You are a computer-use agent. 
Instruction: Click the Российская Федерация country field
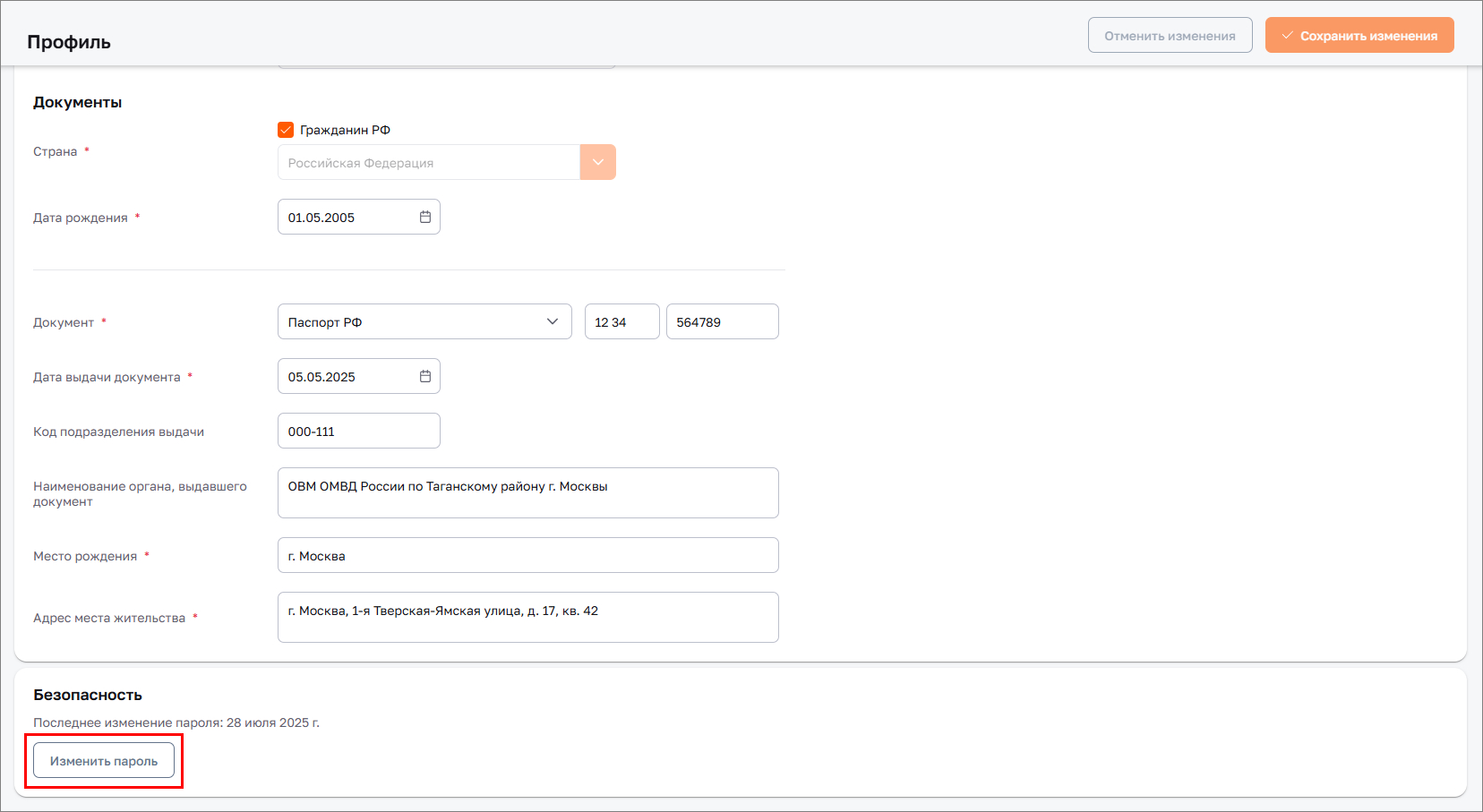(x=428, y=162)
